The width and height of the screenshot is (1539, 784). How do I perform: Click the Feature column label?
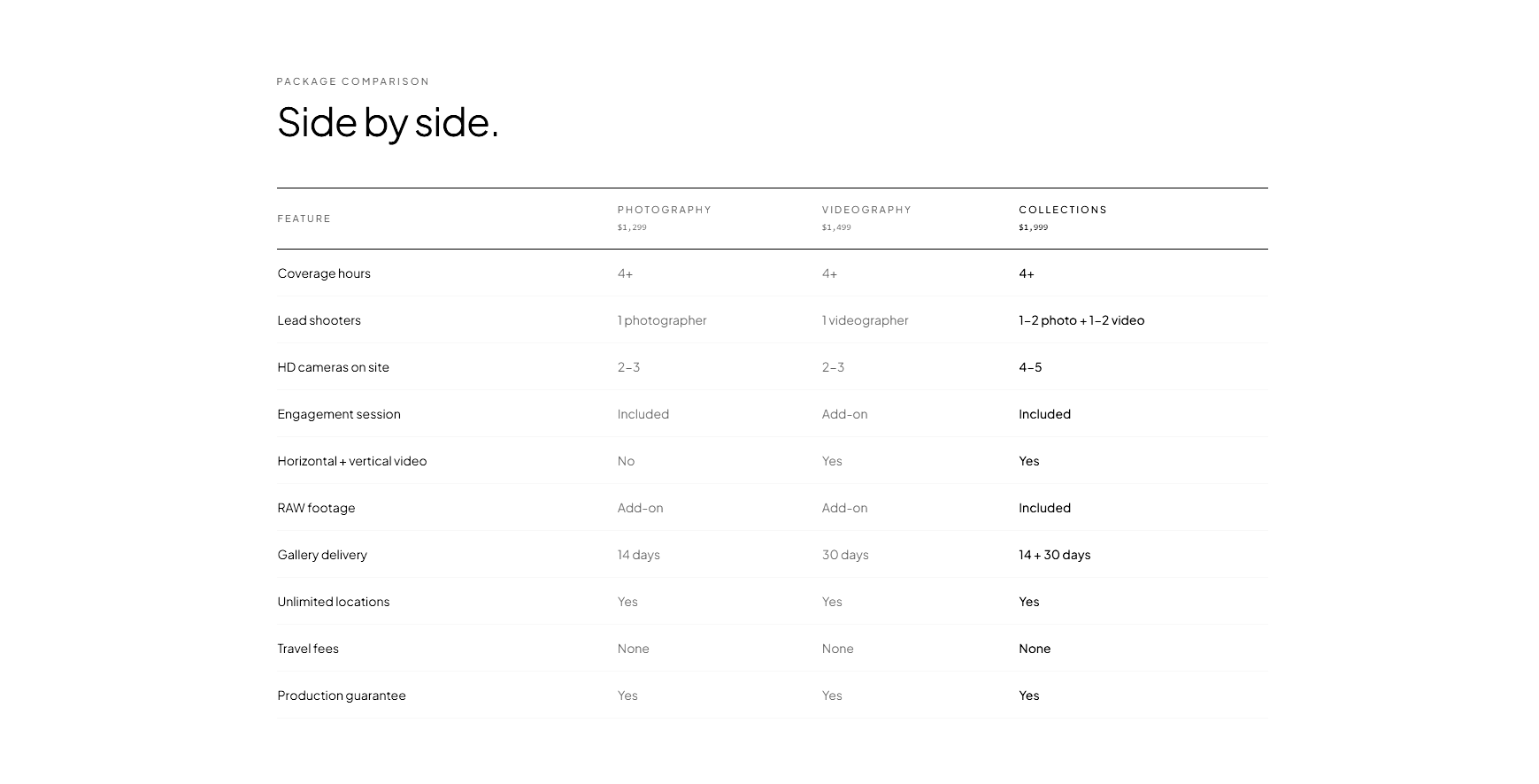click(304, 219)
